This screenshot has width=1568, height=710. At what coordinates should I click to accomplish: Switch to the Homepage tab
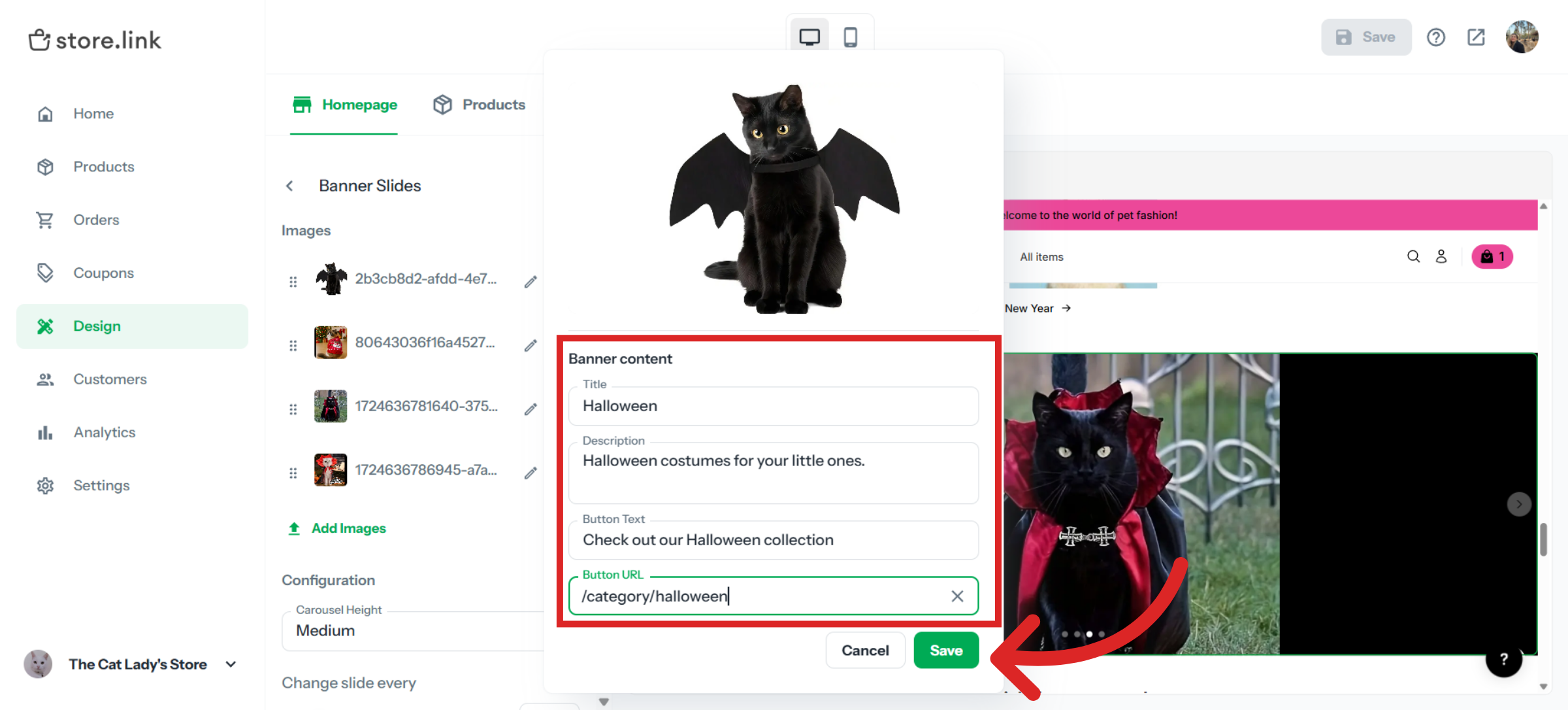click(x=344, y=105)
